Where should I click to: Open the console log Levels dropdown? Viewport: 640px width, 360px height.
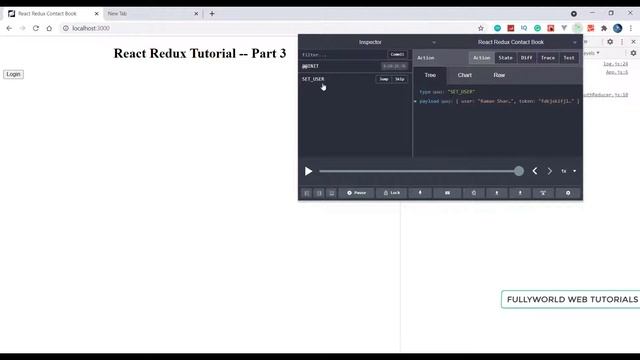(x=591, y=53)
